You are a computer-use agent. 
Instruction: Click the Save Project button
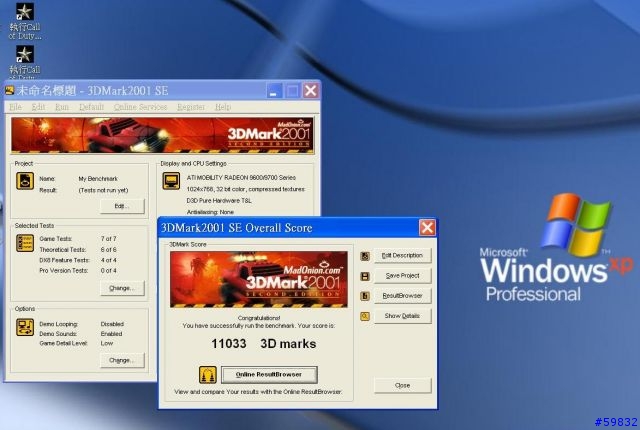click(x=402, y=276)
